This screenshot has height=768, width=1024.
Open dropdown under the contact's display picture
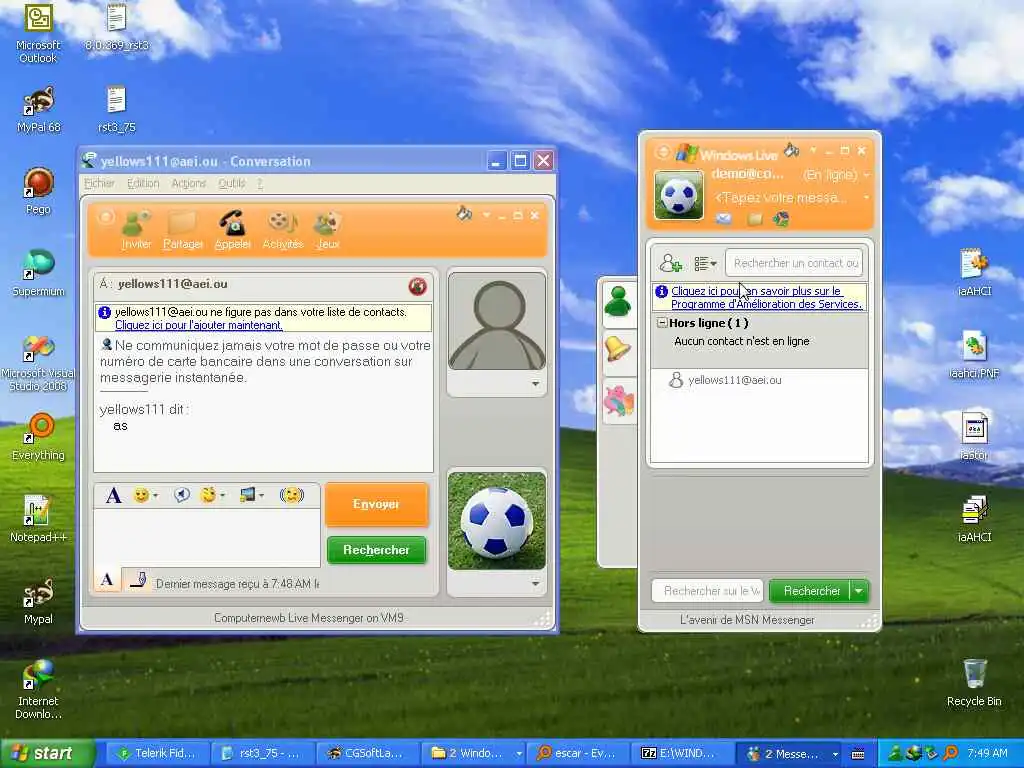click(536, 384)
